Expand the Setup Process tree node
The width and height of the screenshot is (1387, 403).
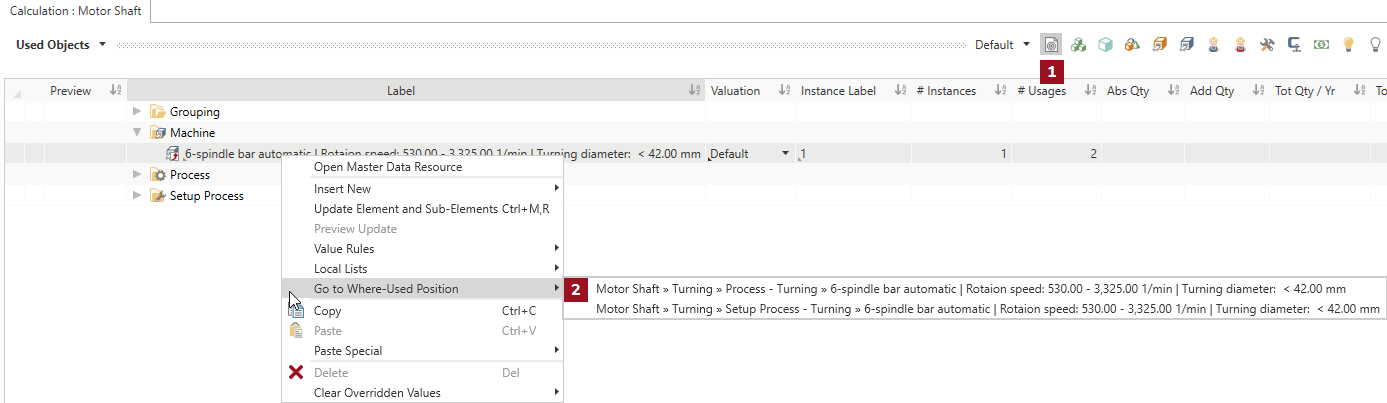138,196
